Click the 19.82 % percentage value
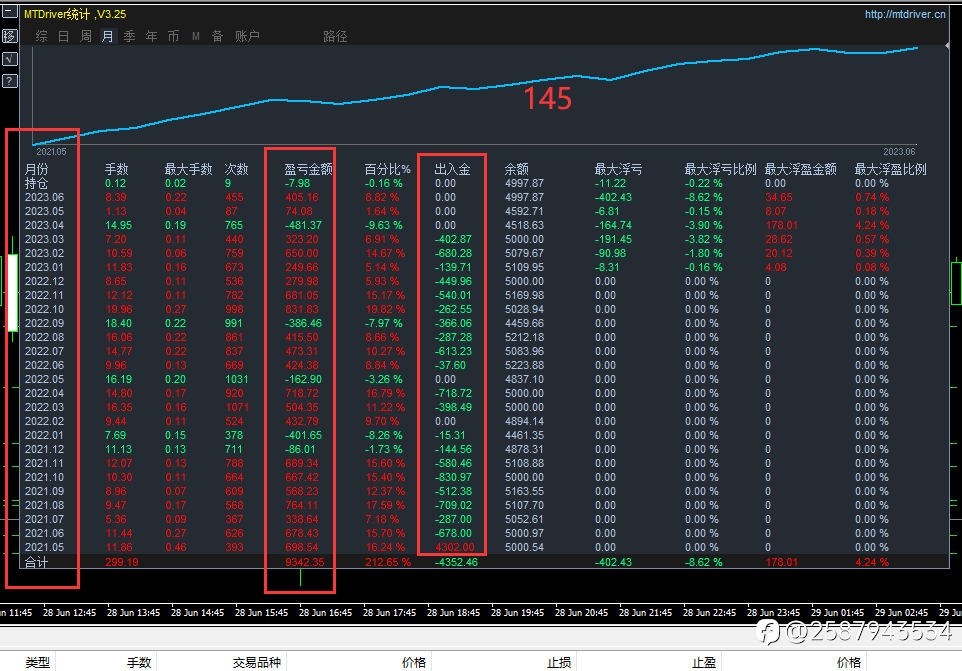This screenshot has height=671, width=962. point(385,309)
